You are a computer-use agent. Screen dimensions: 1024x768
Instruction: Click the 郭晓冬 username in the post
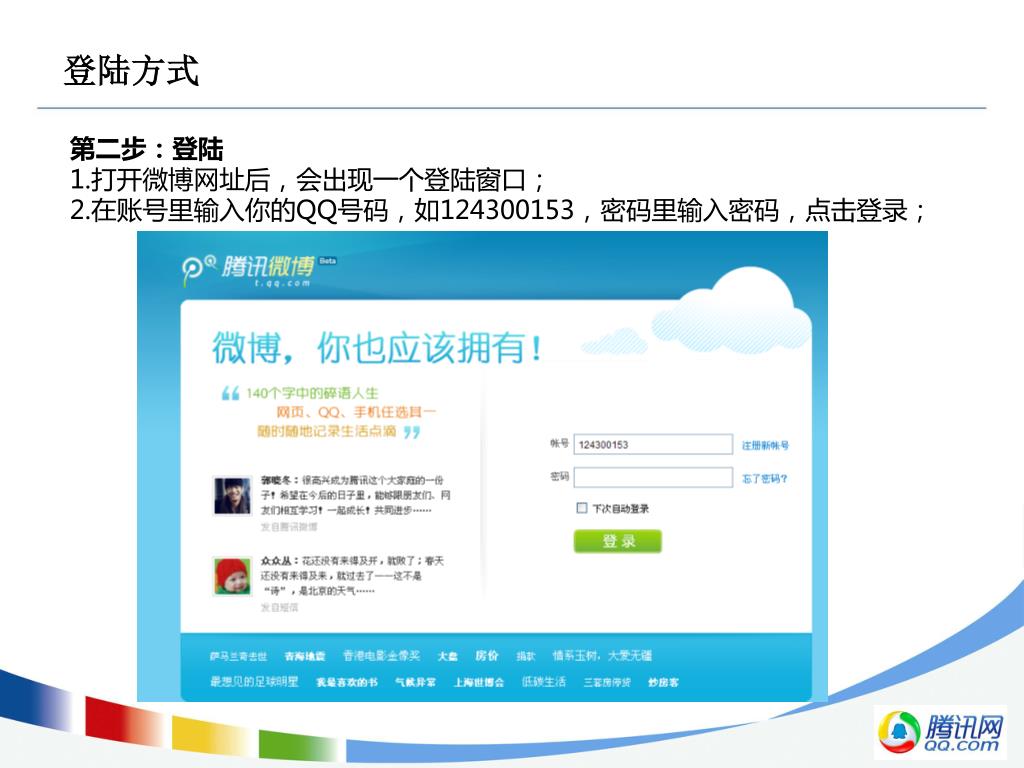tap(276, 480)
